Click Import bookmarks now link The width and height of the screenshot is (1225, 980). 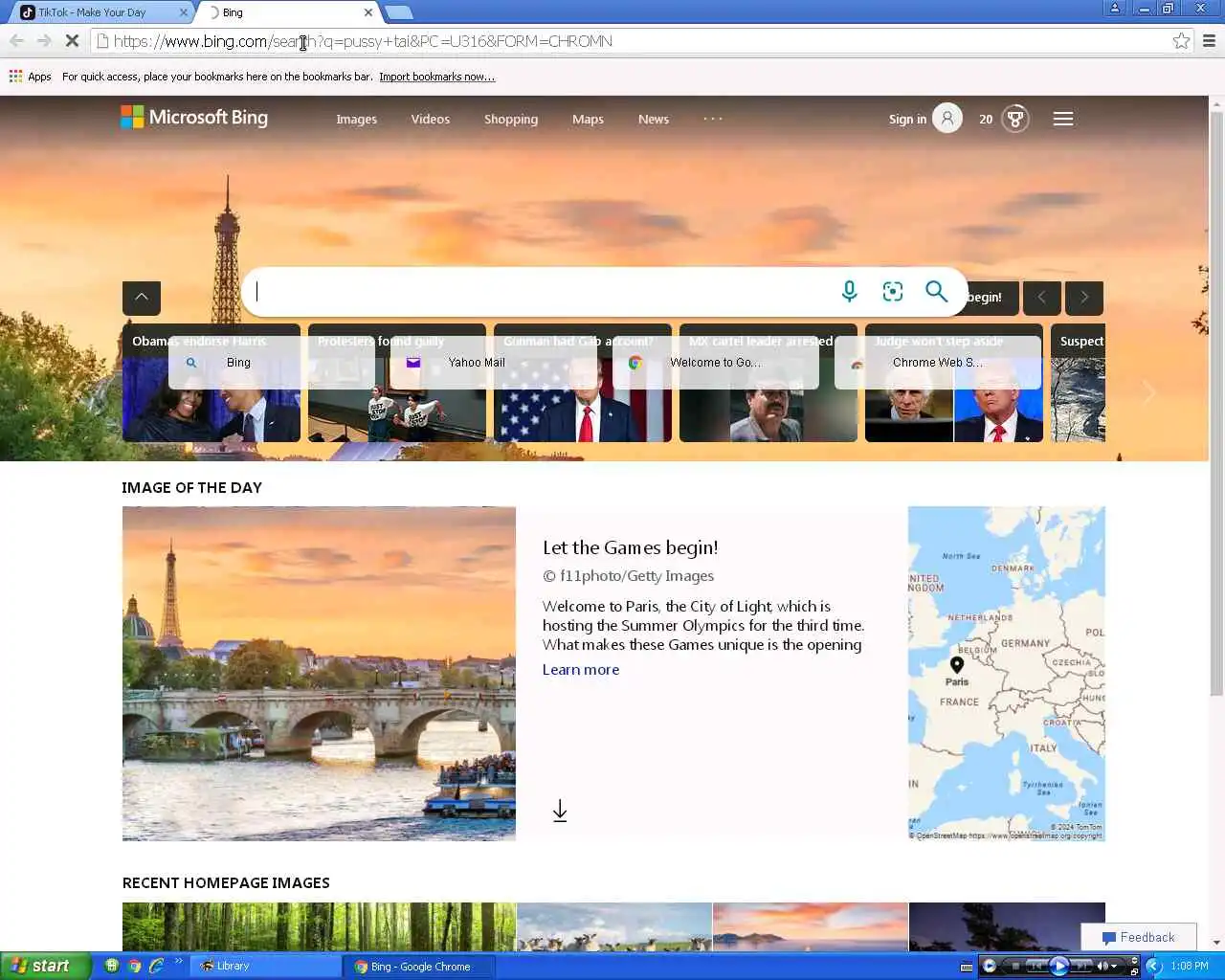[437, 77]
